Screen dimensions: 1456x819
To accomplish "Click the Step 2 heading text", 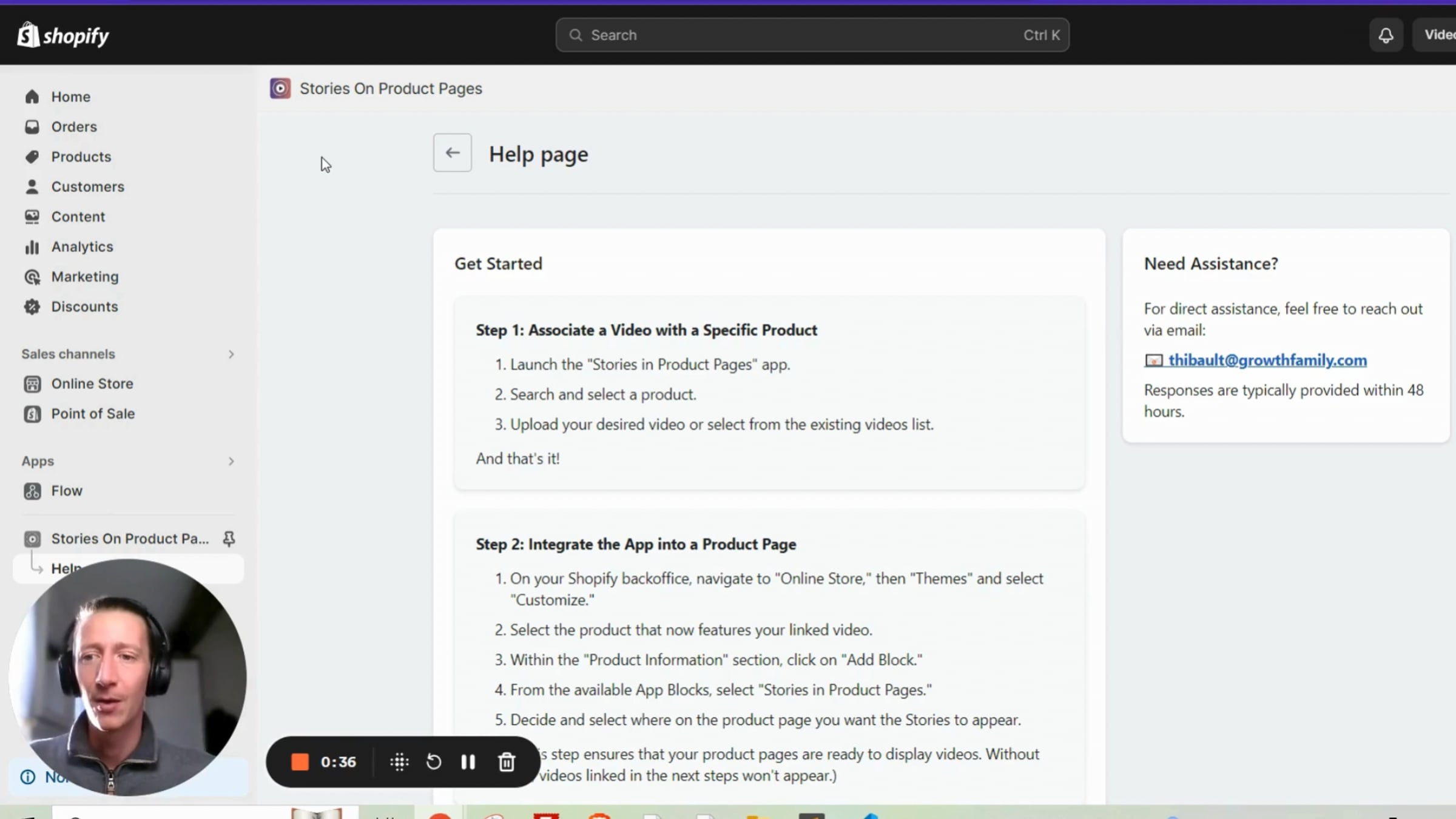I will [x=636, y=544].
